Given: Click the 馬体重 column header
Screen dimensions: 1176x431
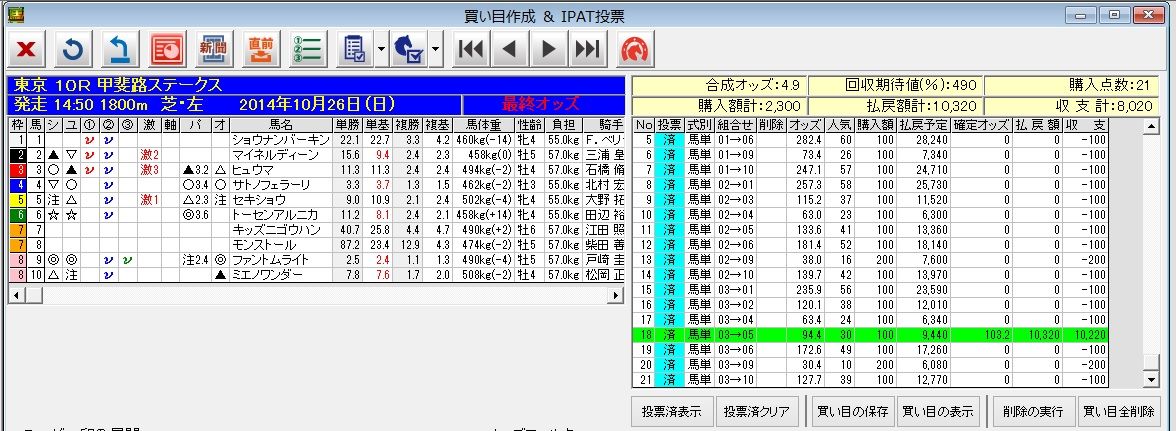Looking at the screenshot, I should tap(482, 125).
